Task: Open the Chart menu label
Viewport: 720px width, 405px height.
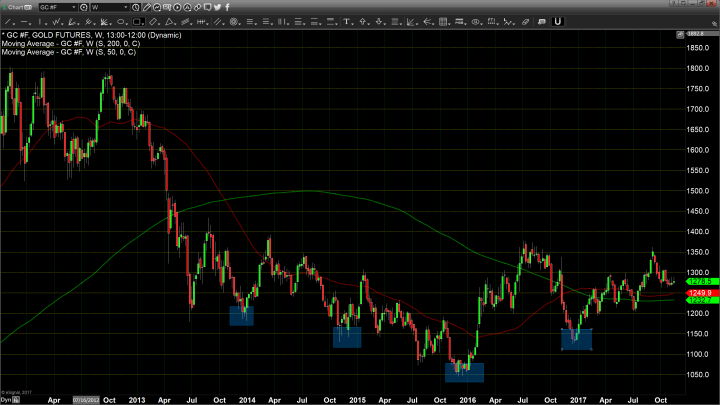Action: (13, 7)
